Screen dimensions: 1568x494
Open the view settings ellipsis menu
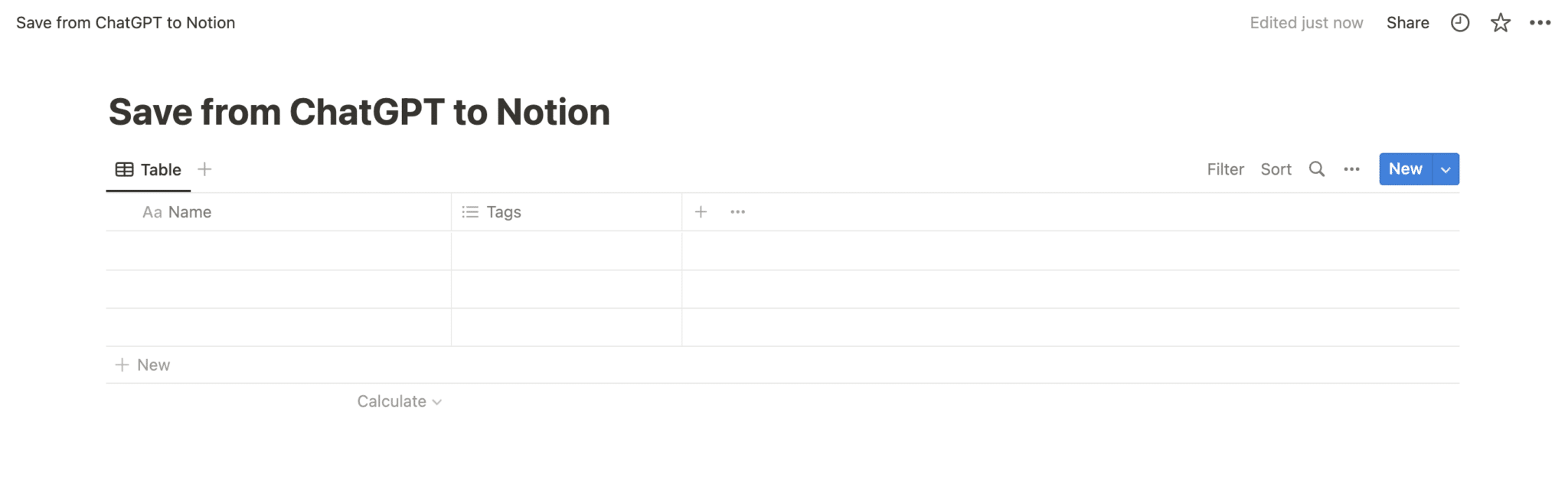[x=1351, y=168]
